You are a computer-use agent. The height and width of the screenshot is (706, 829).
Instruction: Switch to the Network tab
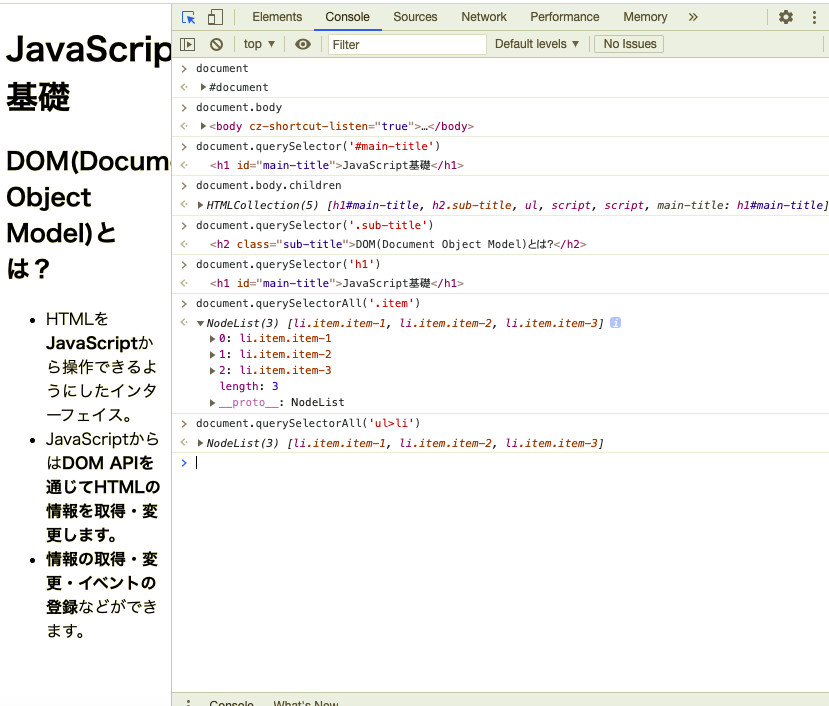pos(484,17)
